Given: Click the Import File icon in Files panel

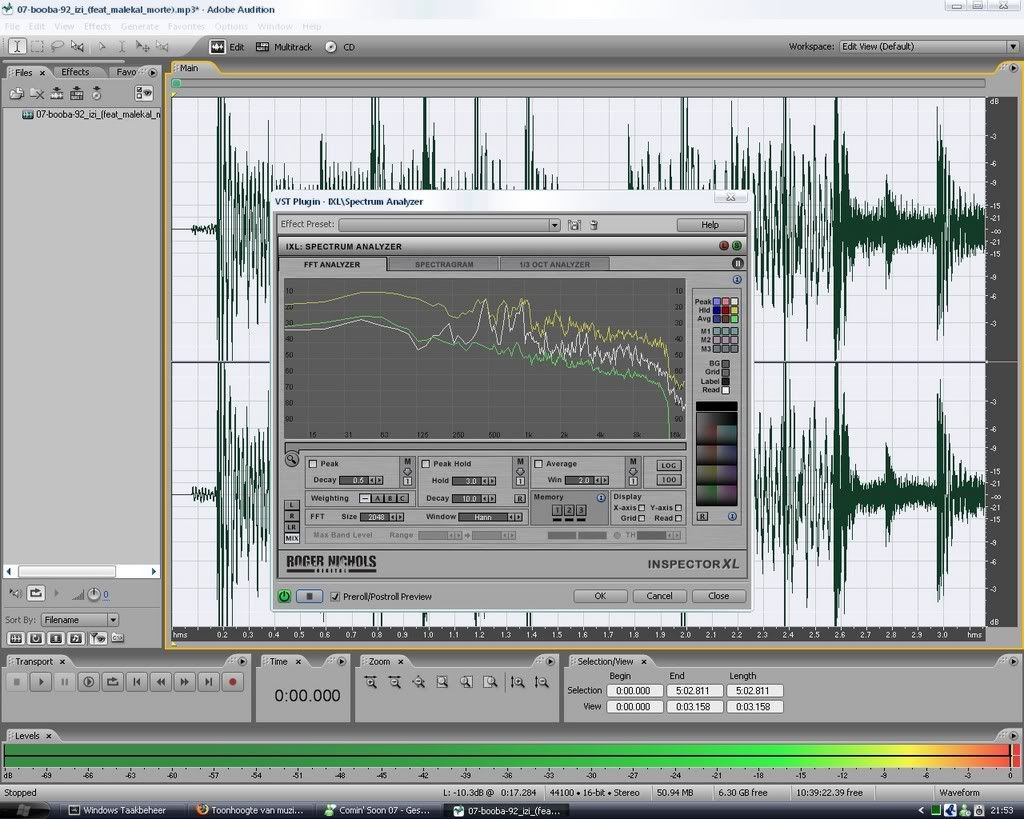Looking at the screenshot, I should tap(17, 93).
